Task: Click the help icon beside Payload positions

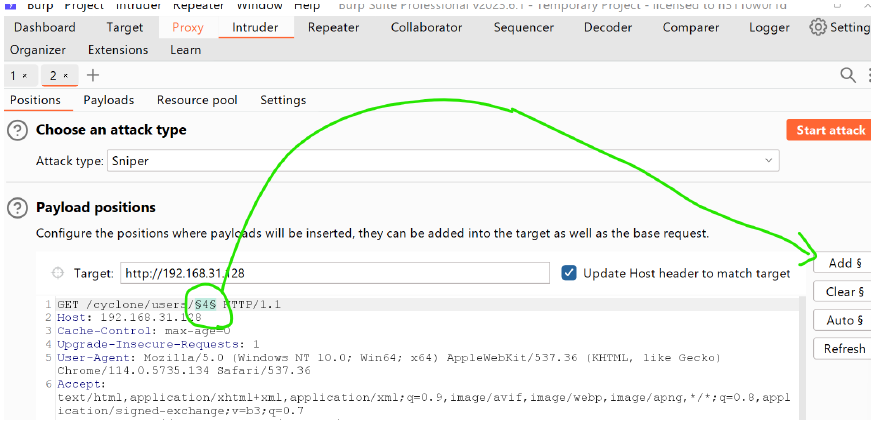Action: point(17,208)
